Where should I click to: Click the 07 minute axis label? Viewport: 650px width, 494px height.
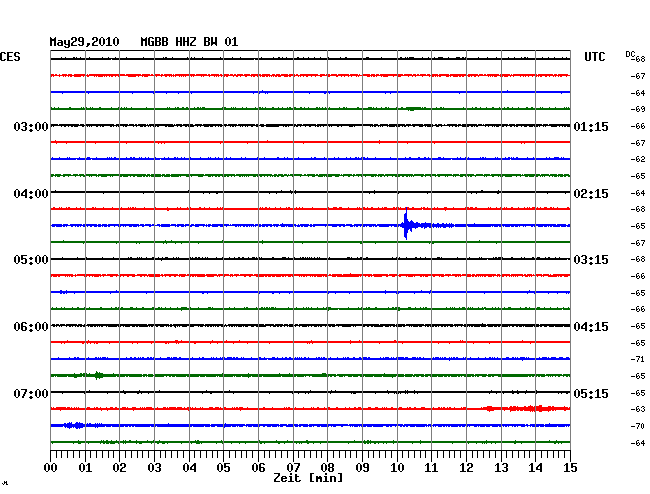293,468
